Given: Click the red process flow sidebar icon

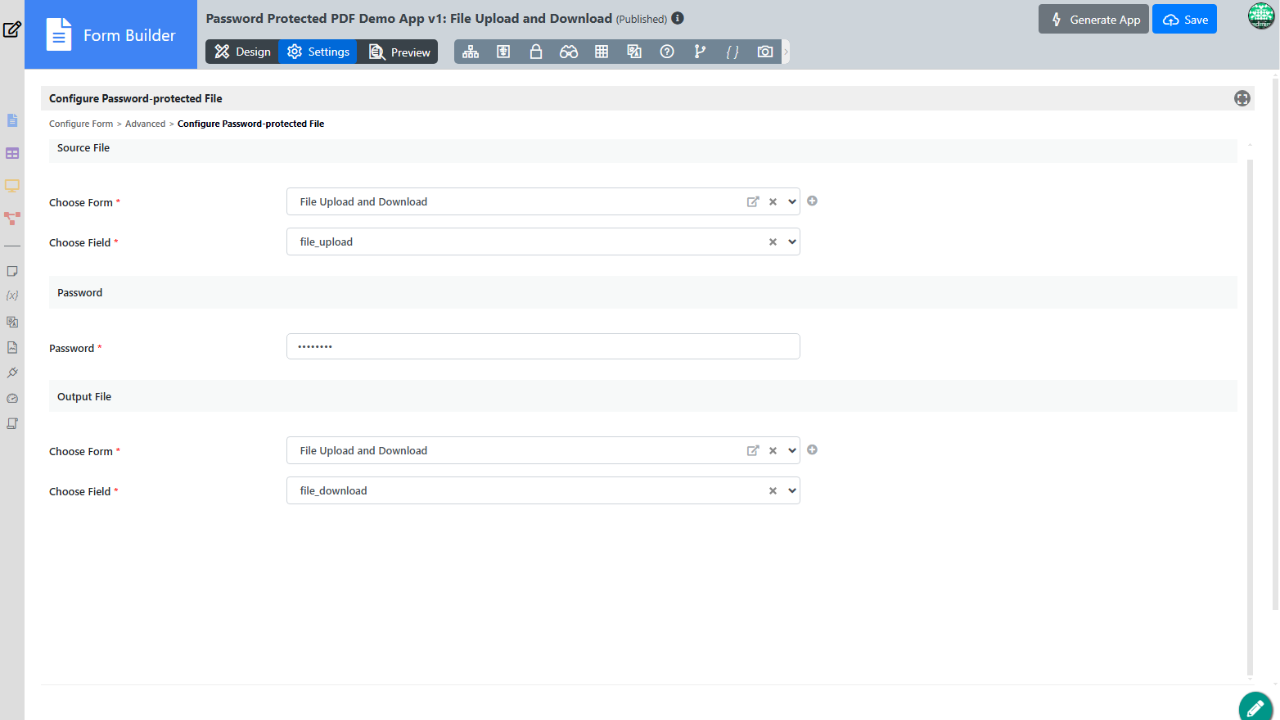Looking at the screenshot, I should tap(12, 217).
